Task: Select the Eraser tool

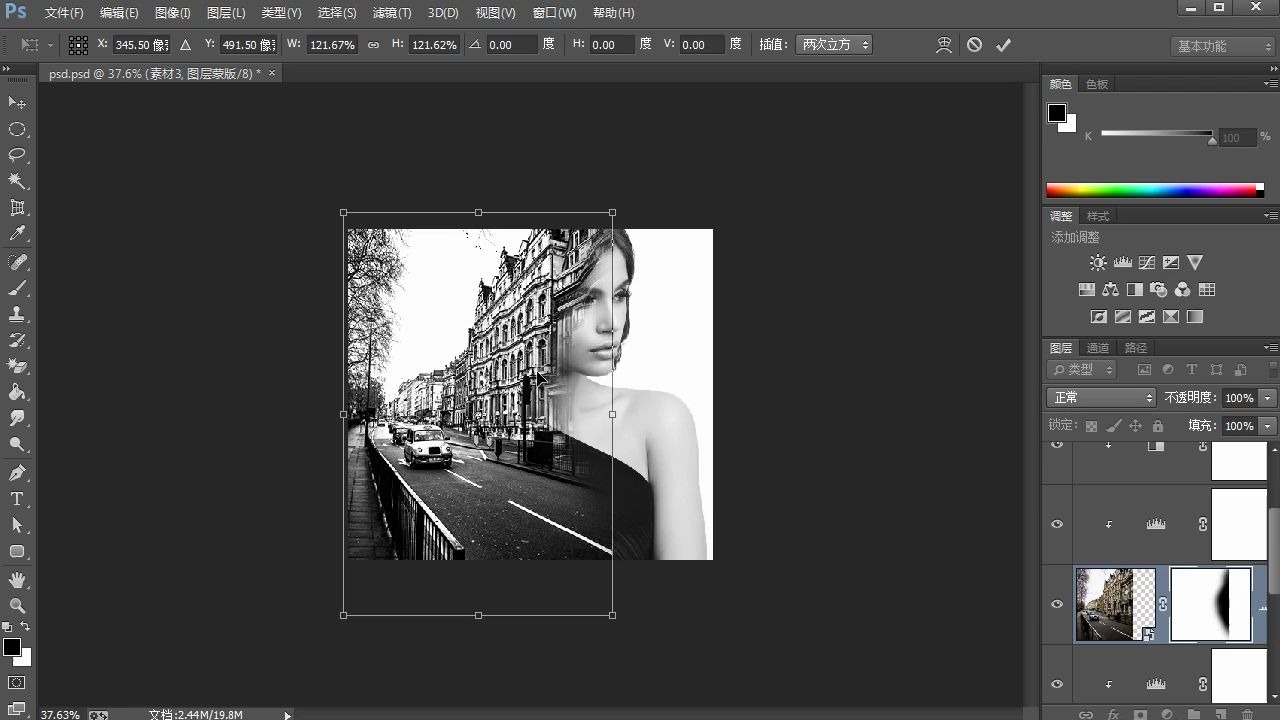Action: pyautogui.click(x=17, y=366)
